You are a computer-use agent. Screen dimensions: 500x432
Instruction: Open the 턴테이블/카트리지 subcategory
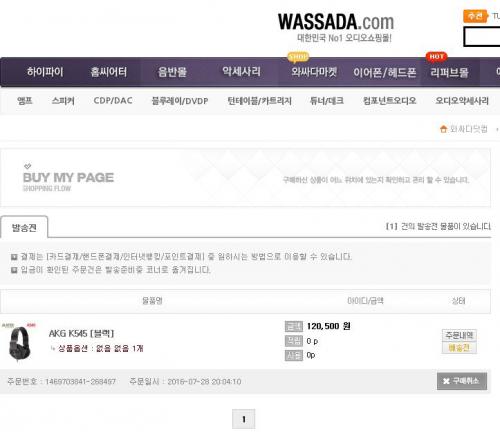click(259, 101)
